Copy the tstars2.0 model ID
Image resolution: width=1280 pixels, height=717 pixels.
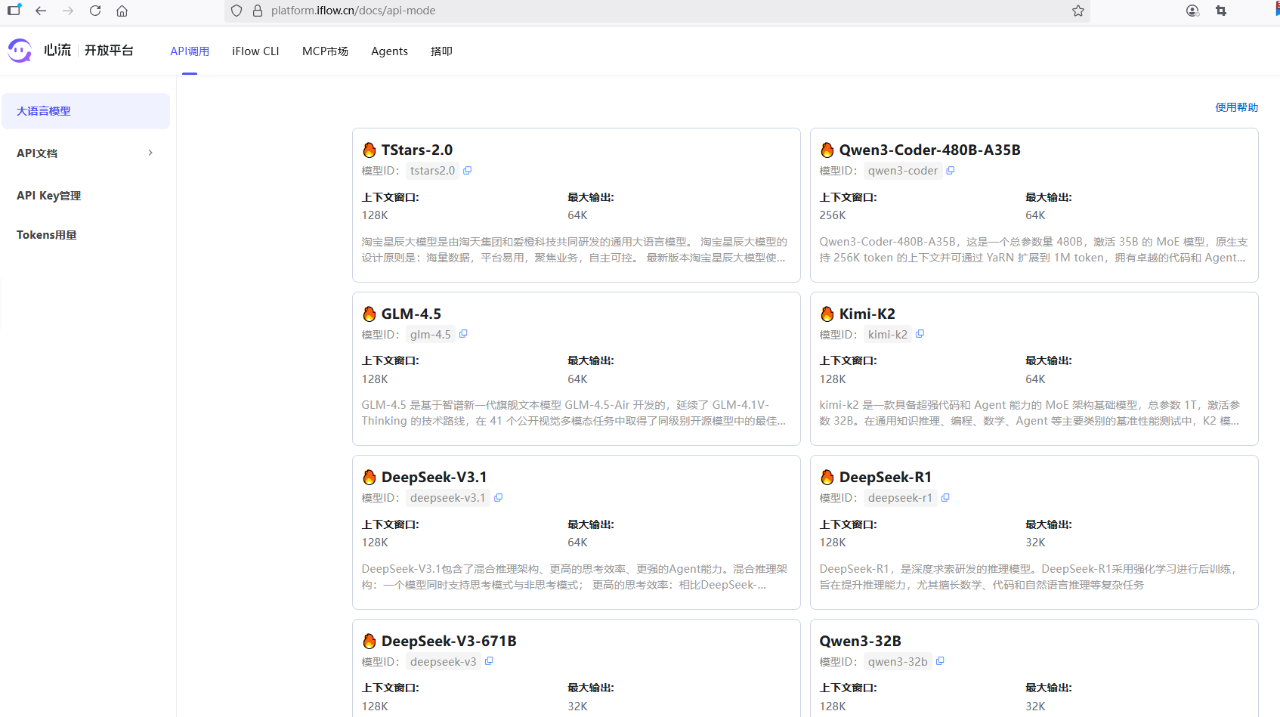tap(467, 171)
